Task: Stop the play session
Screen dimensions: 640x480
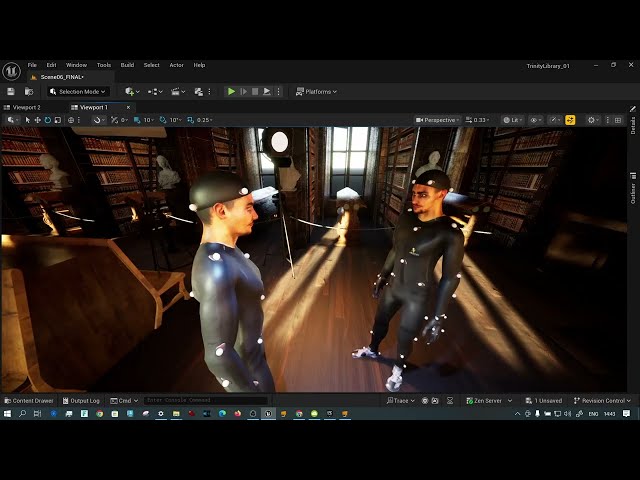Action: pyautogui.click(x=255, y=91)
